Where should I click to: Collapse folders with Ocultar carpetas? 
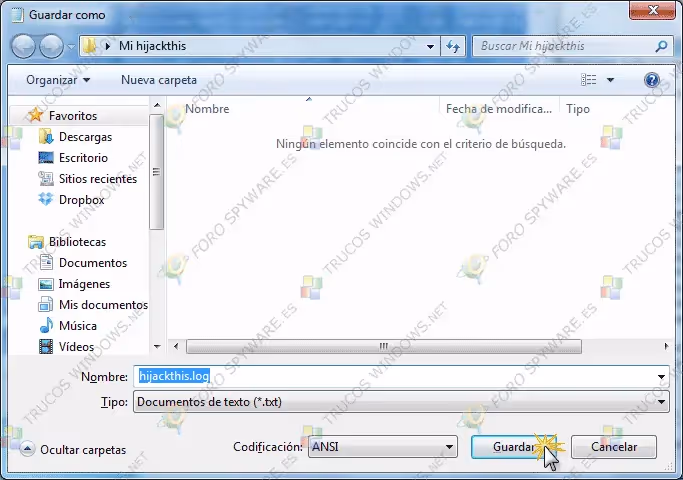(73, 450)
